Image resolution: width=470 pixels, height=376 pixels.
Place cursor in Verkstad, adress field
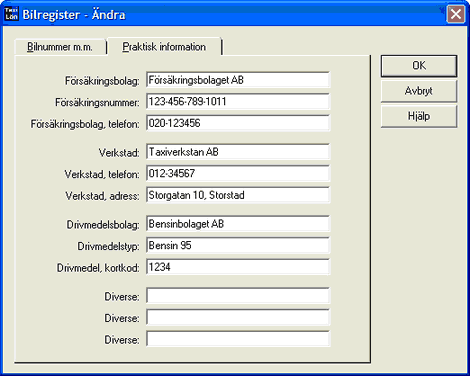(238, 195)
